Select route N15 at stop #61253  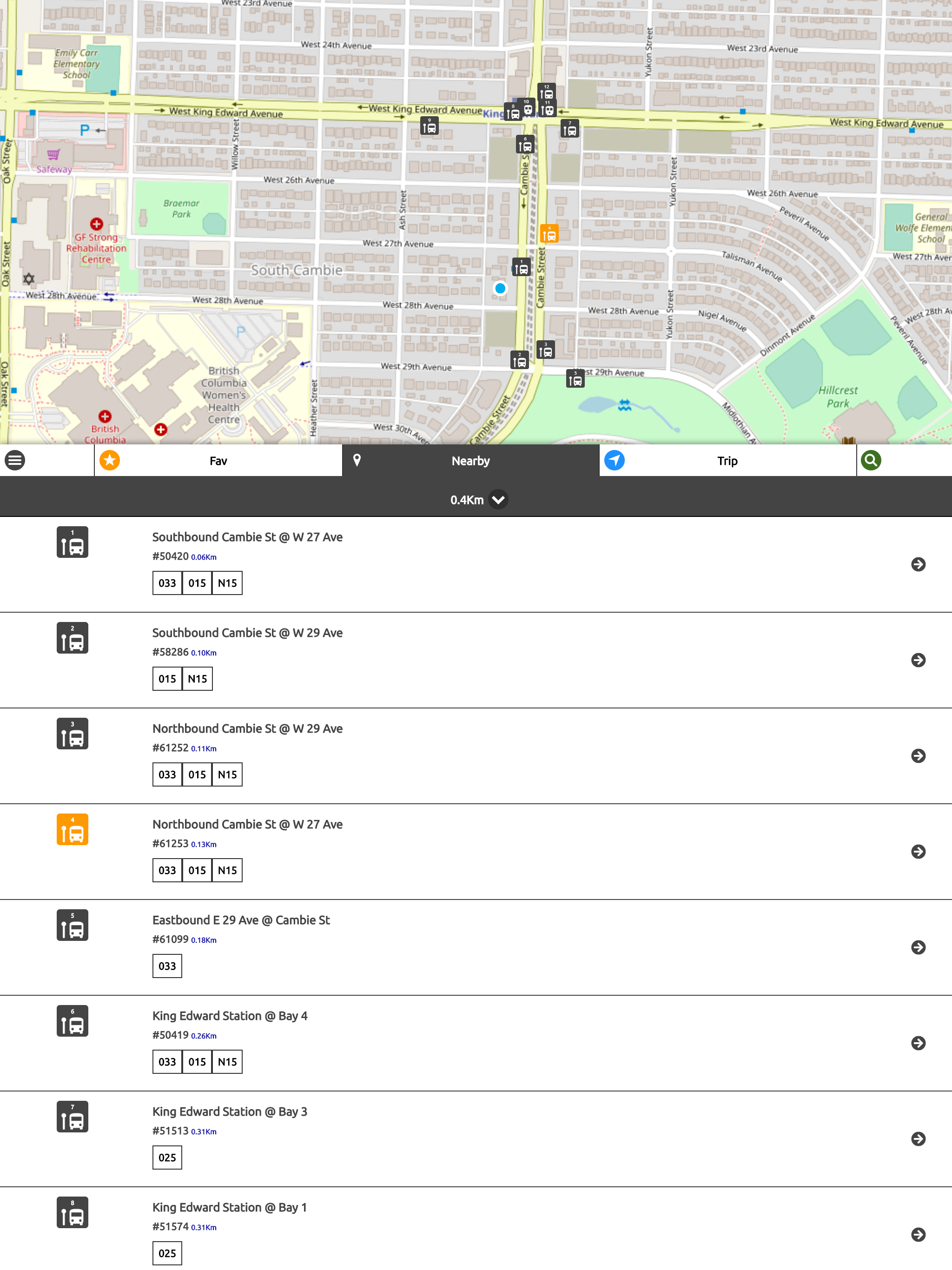[227, 870]
